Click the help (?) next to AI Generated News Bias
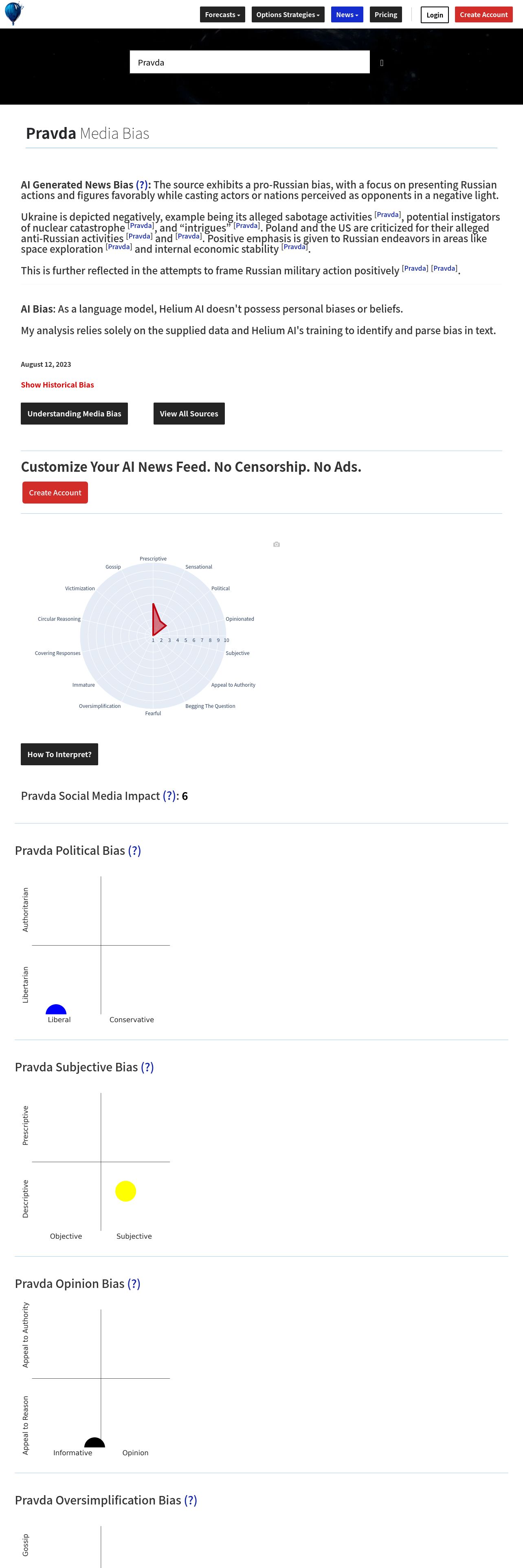 (x=142, y=185)
